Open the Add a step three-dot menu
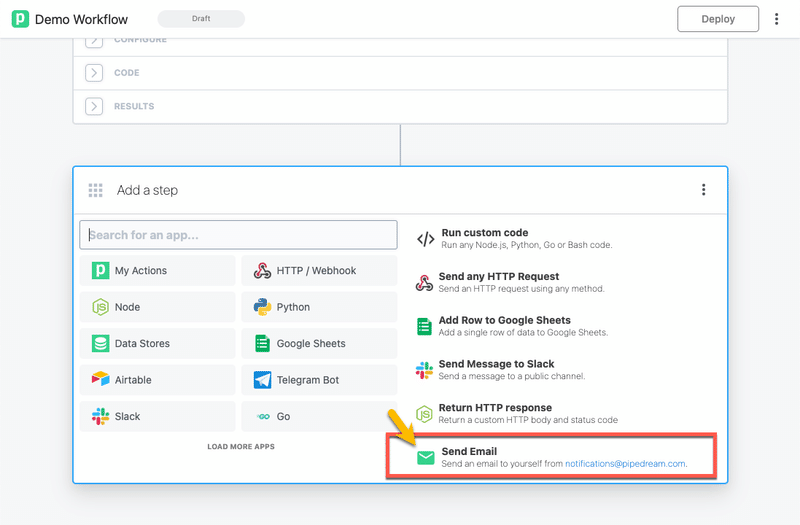Viewport: 800px width, 525px height. point(703,190)
